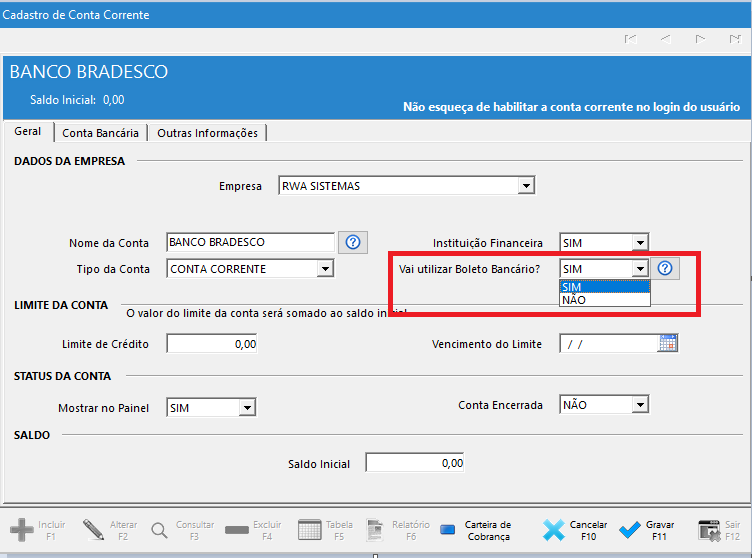
Task: Click the Cancelar F10 X icon
Action: tap(554, 530)
